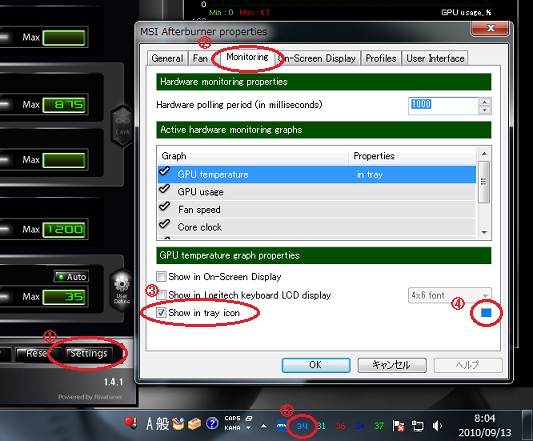Click the volume speaker tray icon
Viewport: 533px width, 441px height.
pos(437,425)
